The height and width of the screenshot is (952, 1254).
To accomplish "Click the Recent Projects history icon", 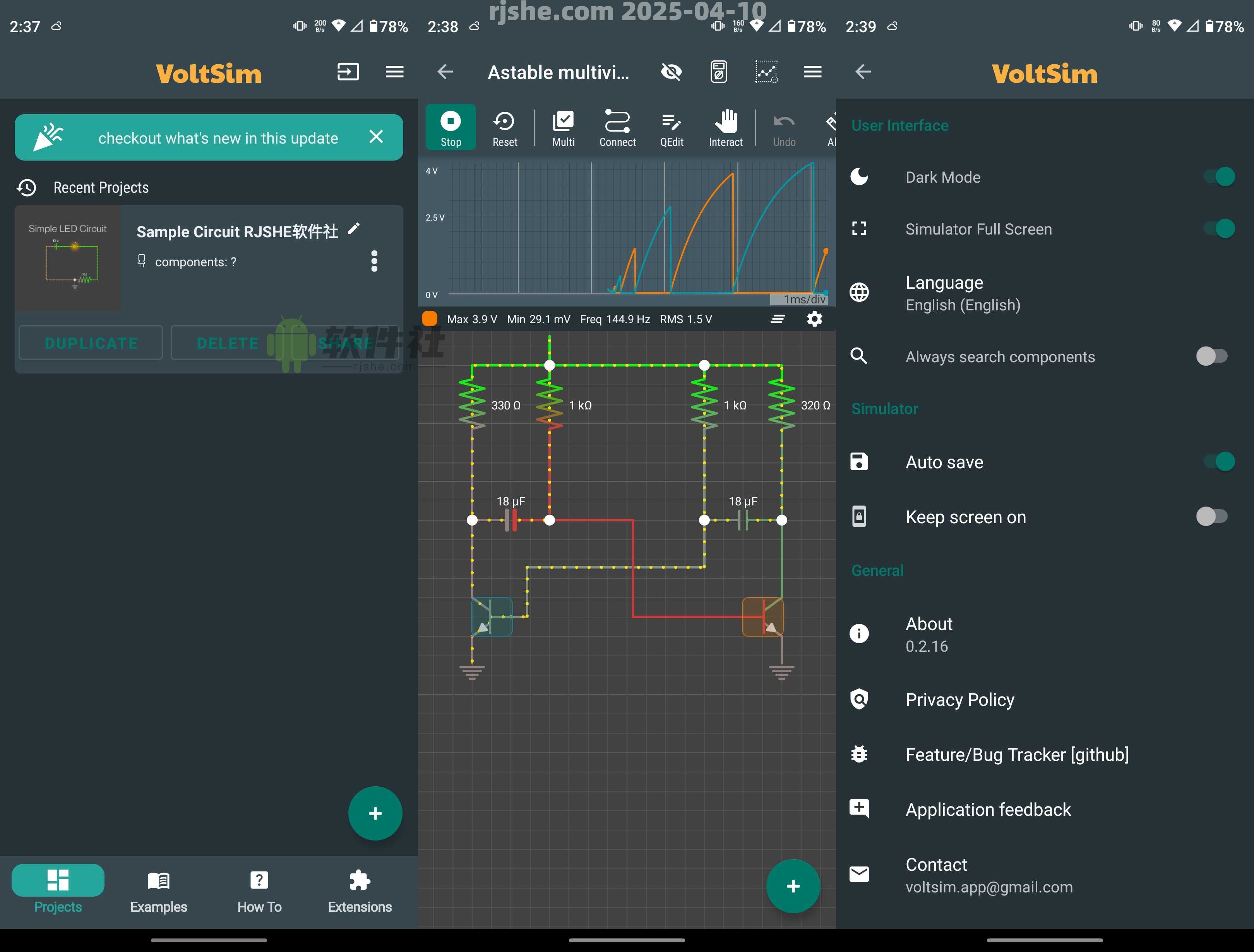I will pyautogui.click(x=26, y=188).
